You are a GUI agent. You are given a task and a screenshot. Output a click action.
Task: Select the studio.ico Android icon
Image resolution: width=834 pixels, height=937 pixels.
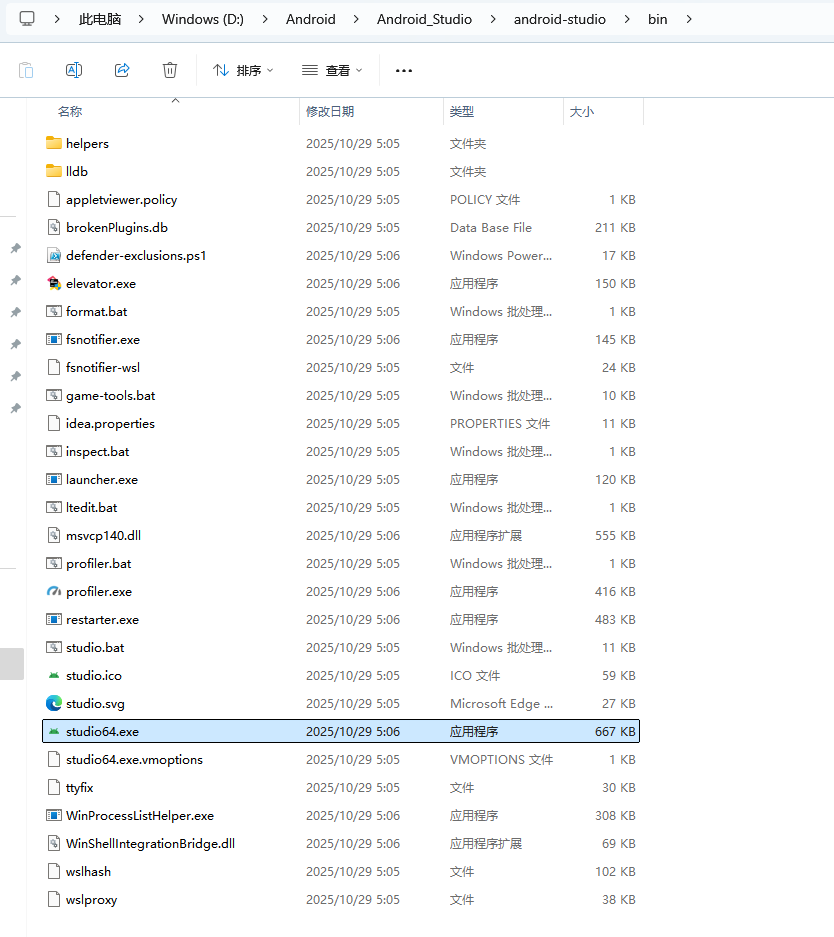pyautogui.click(x=54, y=675)
